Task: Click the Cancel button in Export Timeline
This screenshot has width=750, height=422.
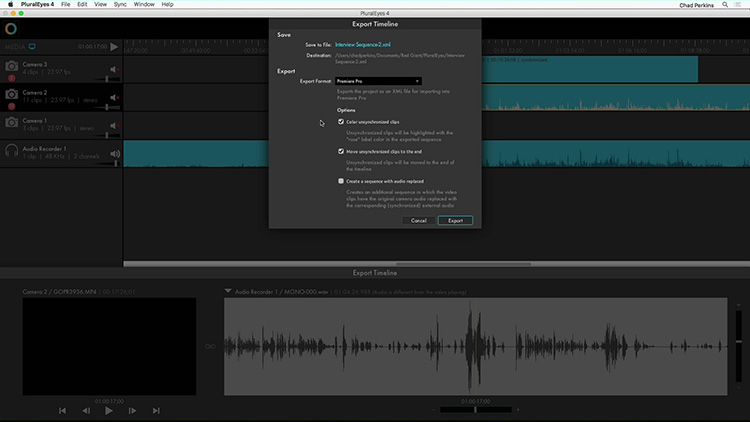Action: (x=418, y=221)
